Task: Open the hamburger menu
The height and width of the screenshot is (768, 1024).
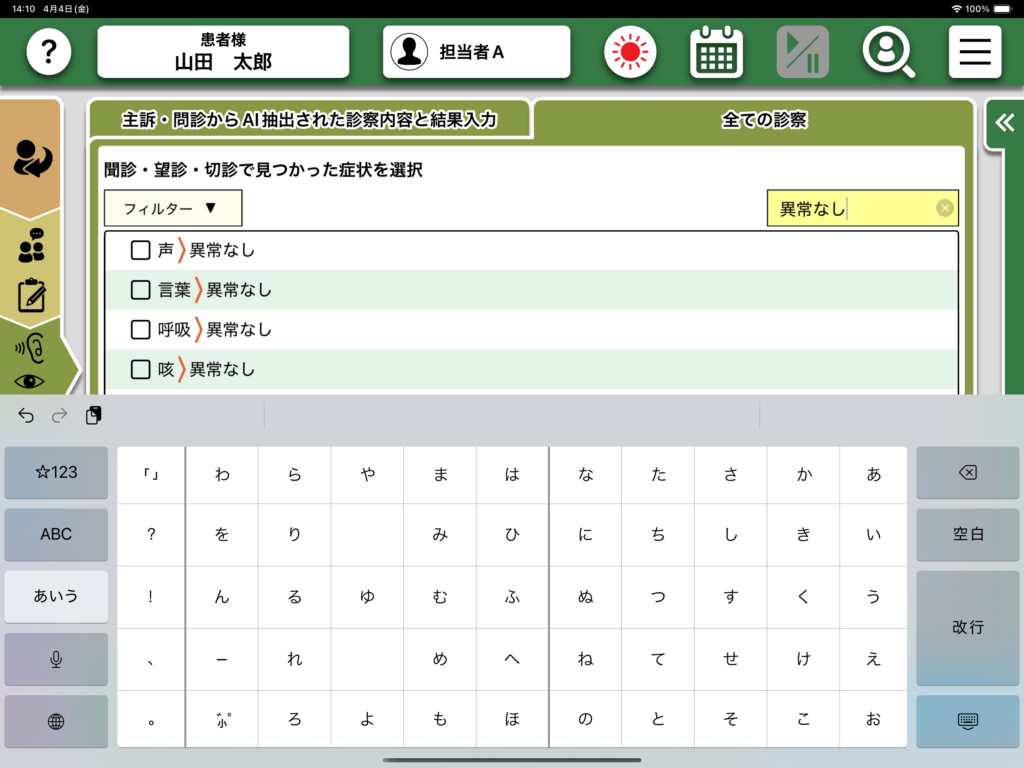Action: pyautogui.click(x=974, y=52)
